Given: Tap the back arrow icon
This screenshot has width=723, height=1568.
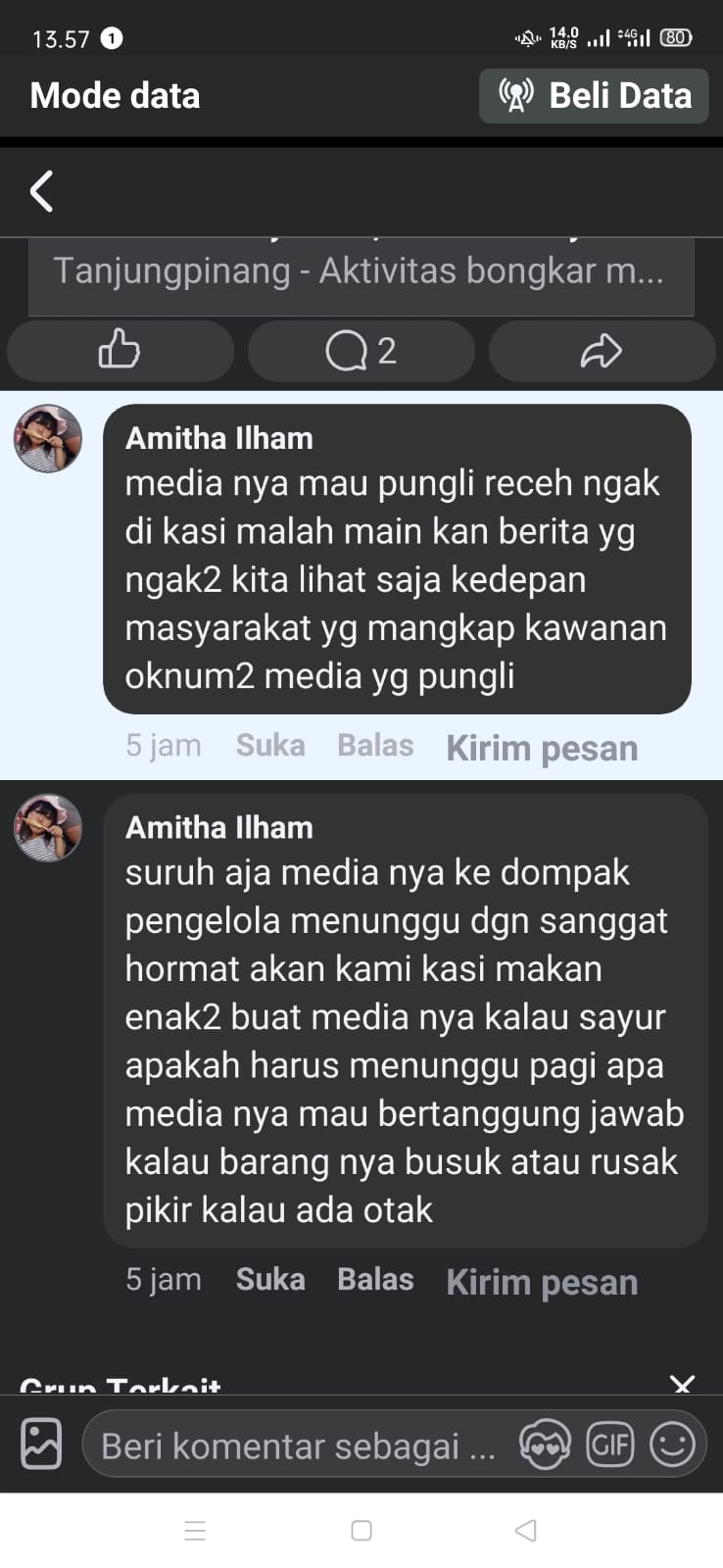Looking at the screenshot, I should pos(41,191).
